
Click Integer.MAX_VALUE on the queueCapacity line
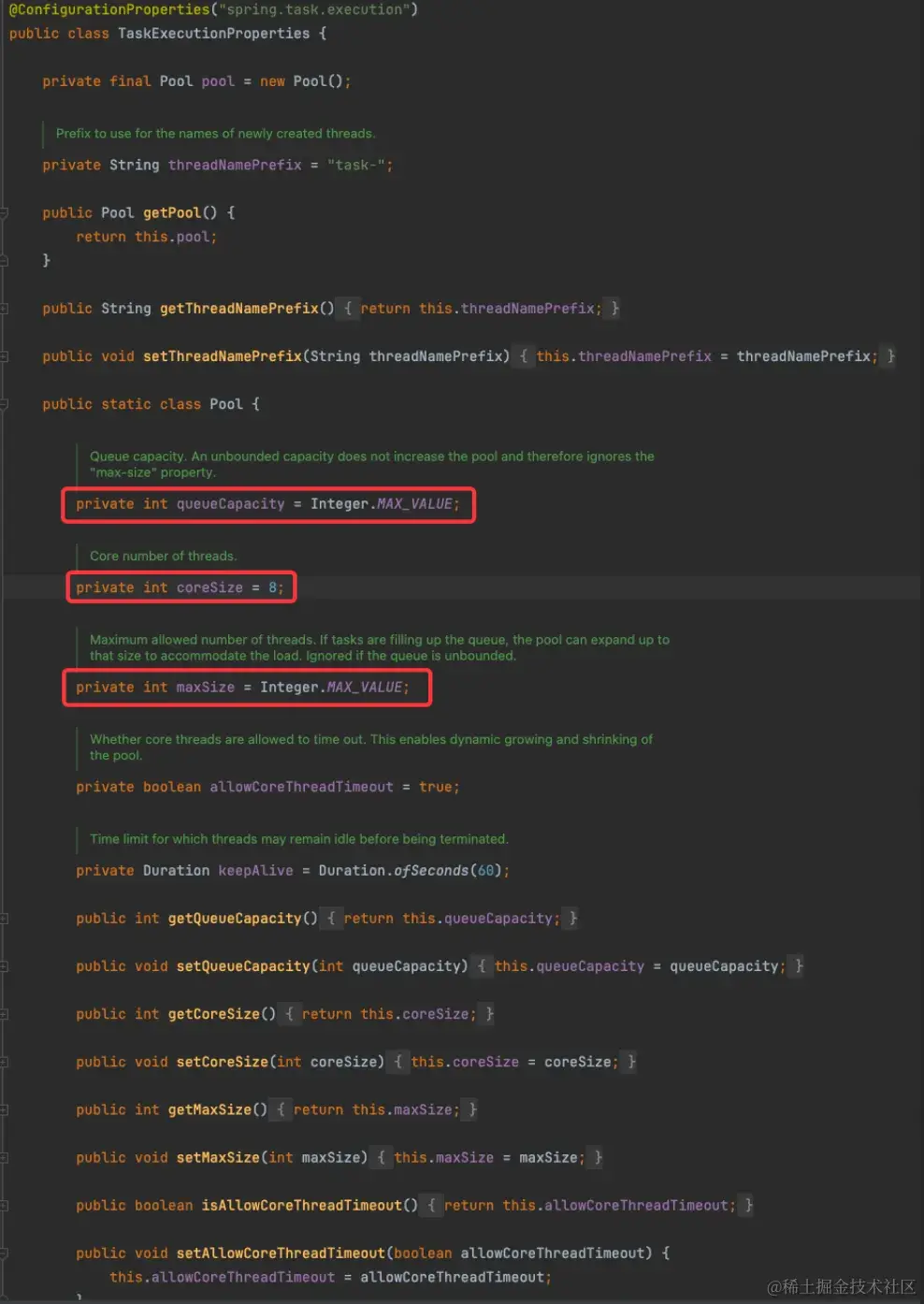[x=382, y=504]
